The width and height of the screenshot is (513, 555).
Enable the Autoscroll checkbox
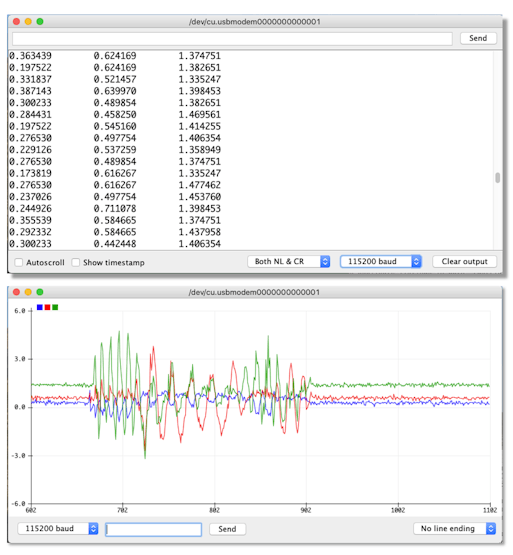coord(18,262)
